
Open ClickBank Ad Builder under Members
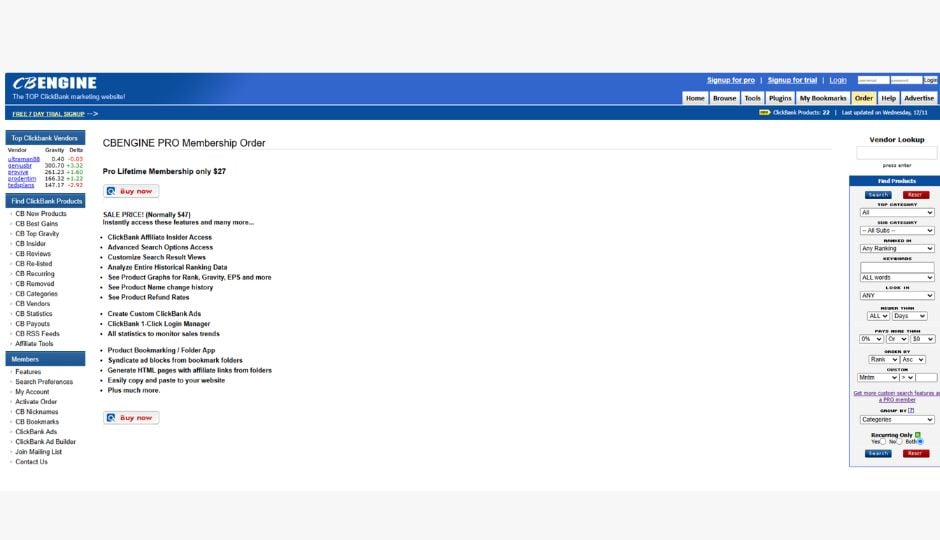[x=46, y=442]
